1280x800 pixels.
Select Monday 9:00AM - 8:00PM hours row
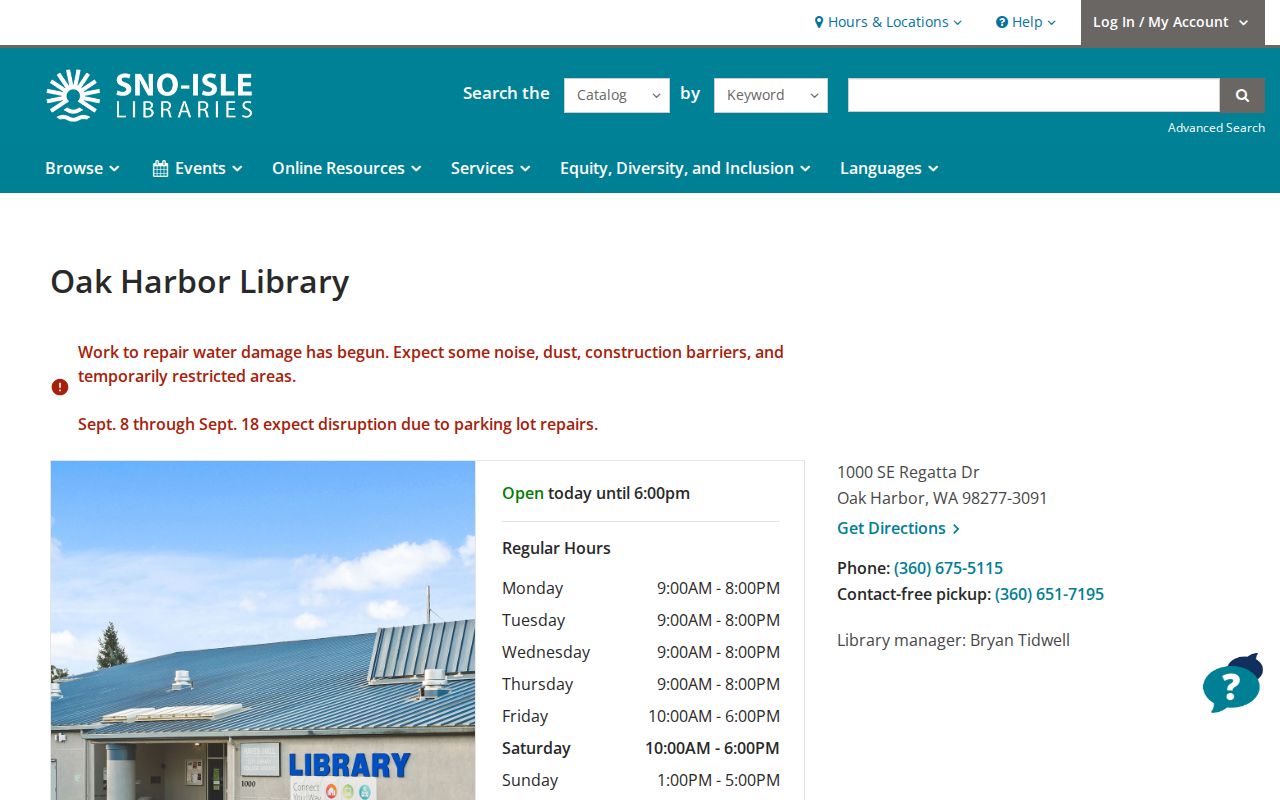click(x=641, y=588)
